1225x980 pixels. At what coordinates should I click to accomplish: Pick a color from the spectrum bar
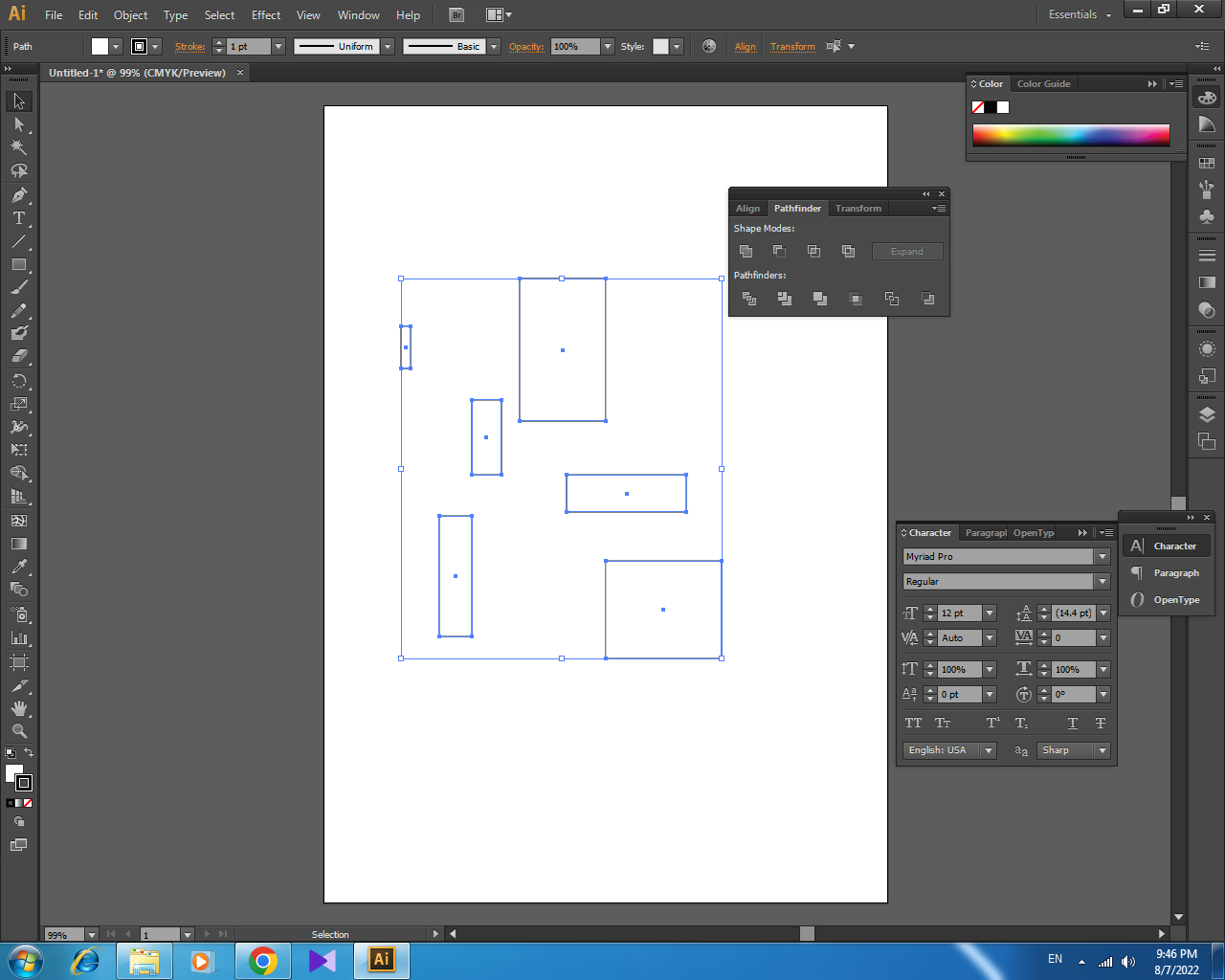click(x=1071, y=135)
